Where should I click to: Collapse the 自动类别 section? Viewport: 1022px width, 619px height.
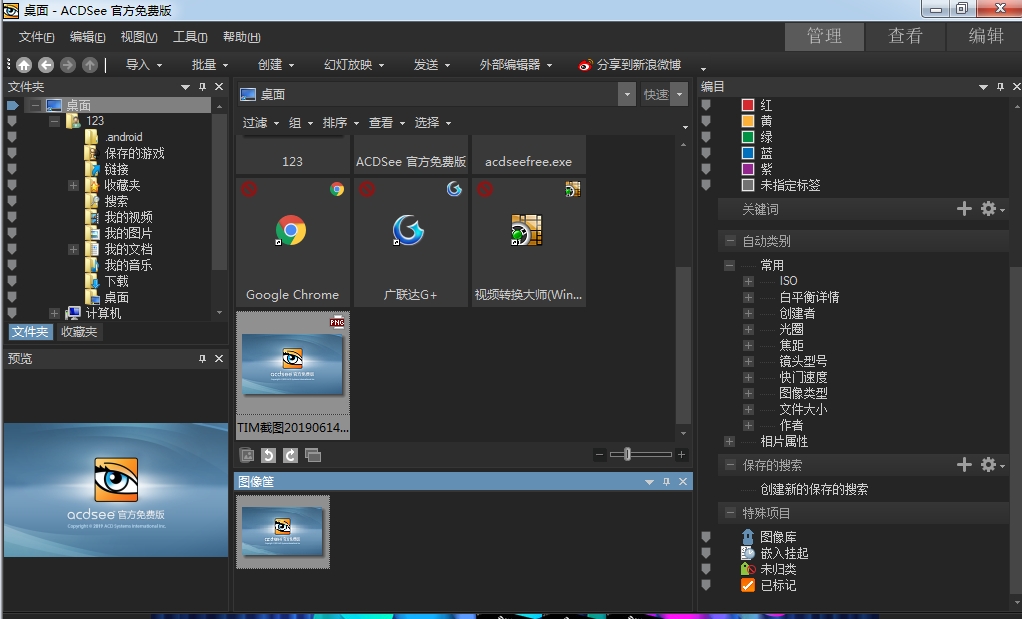[x=729, y=241]
